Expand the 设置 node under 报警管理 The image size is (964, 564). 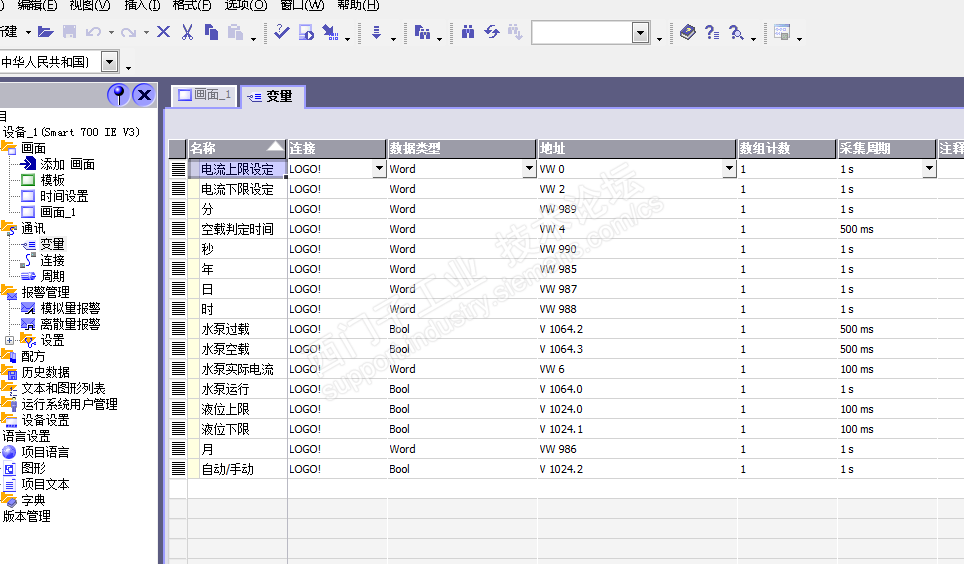coord(9,340)
